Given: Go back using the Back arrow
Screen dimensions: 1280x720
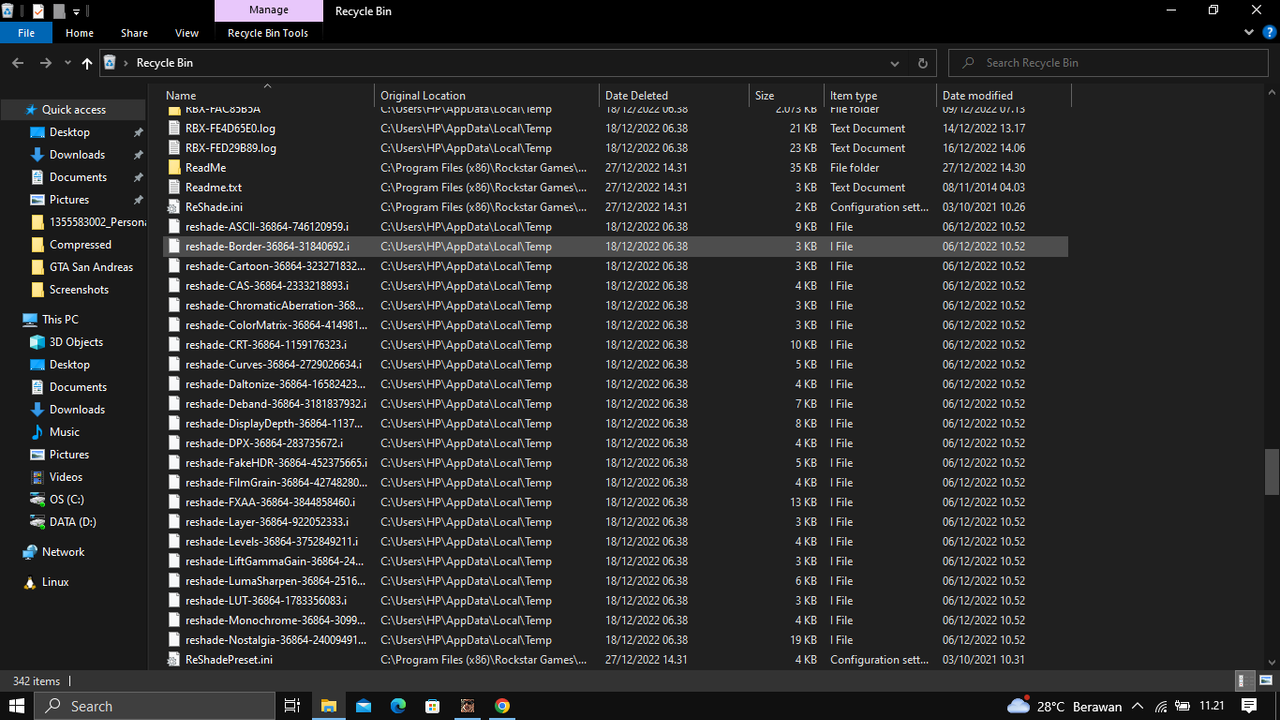Looking at the screenshot, I should (18, 63).
